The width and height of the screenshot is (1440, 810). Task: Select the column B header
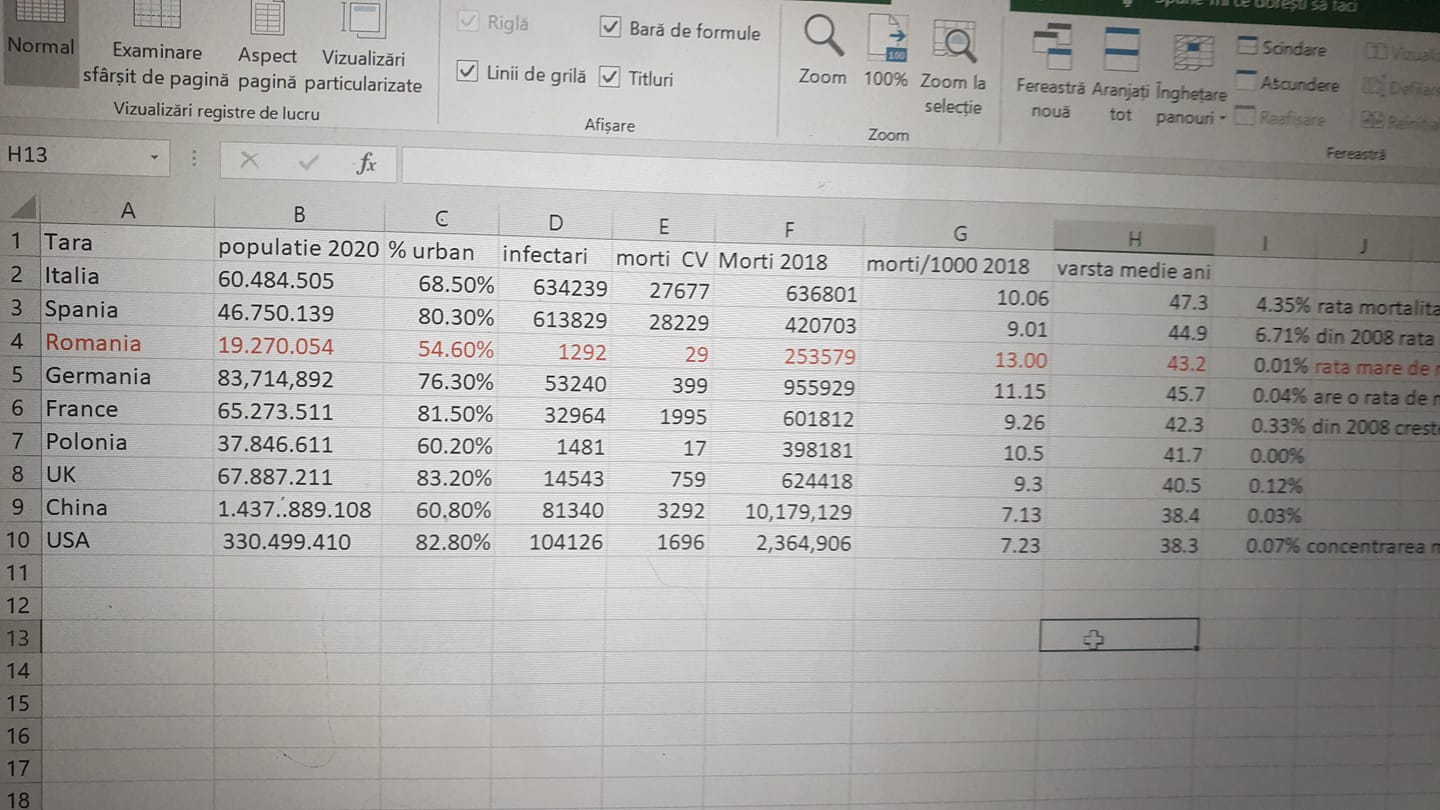click(298, 213)
